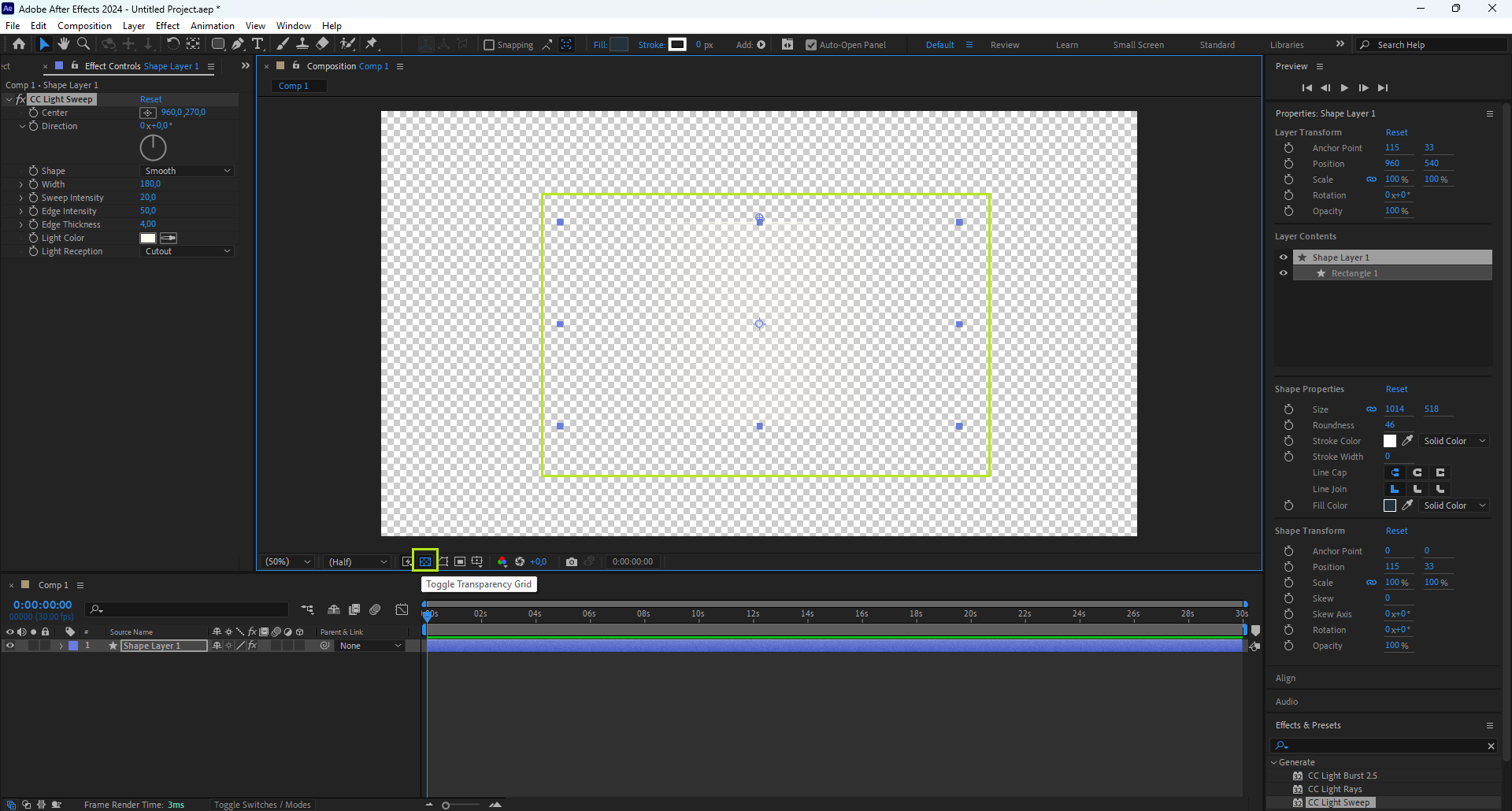Open the Shape dropdown set to Smooth

click(x=187, y=171)
